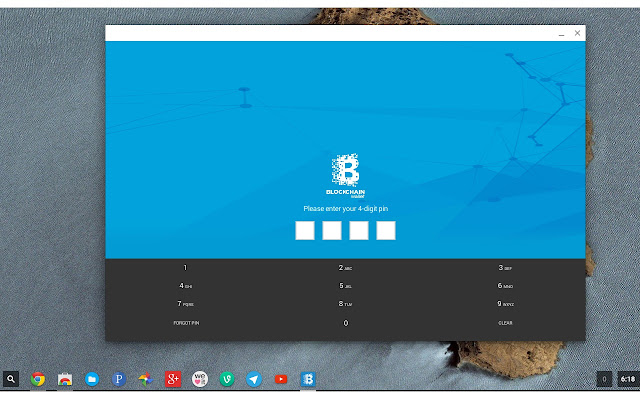The image size is (640, 400).
Task: Tap keypad digit 4 GHI
Action: point(185,286)
